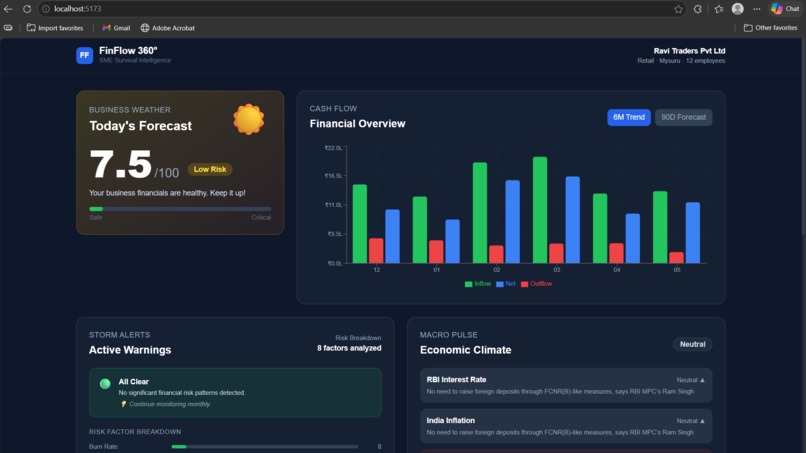
Task: Open Gmail bookmark
Action: 116,28
